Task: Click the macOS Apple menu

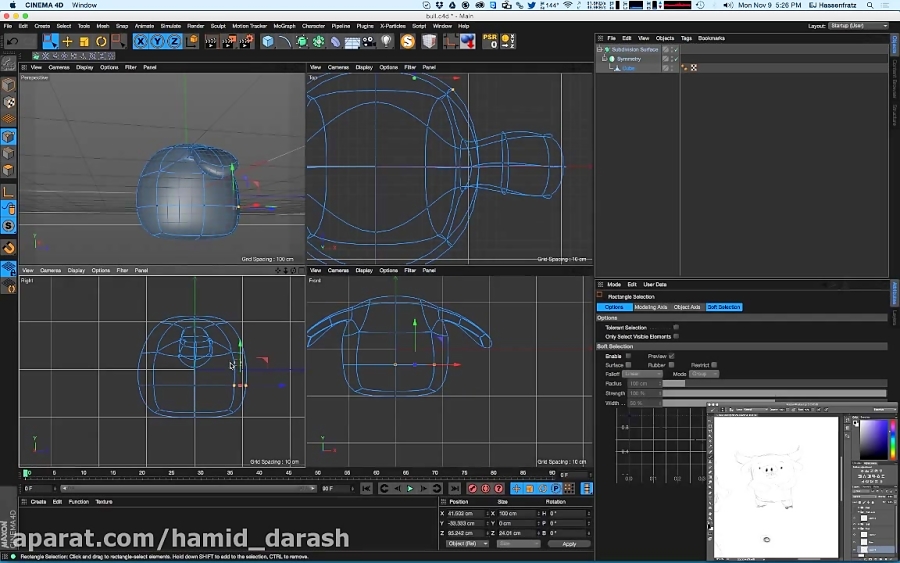Action: pyautogui.click(x=13, y=5)
